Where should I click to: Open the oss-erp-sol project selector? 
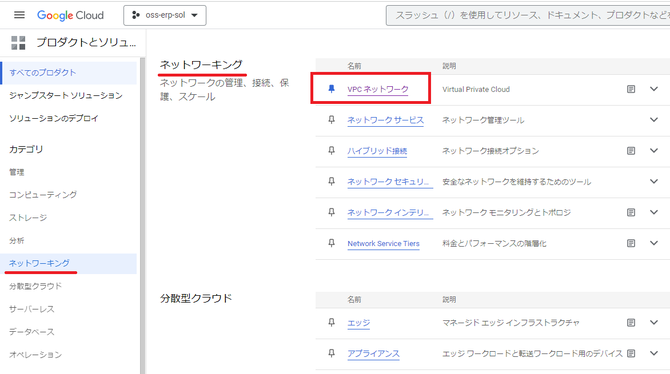point(165,15)
